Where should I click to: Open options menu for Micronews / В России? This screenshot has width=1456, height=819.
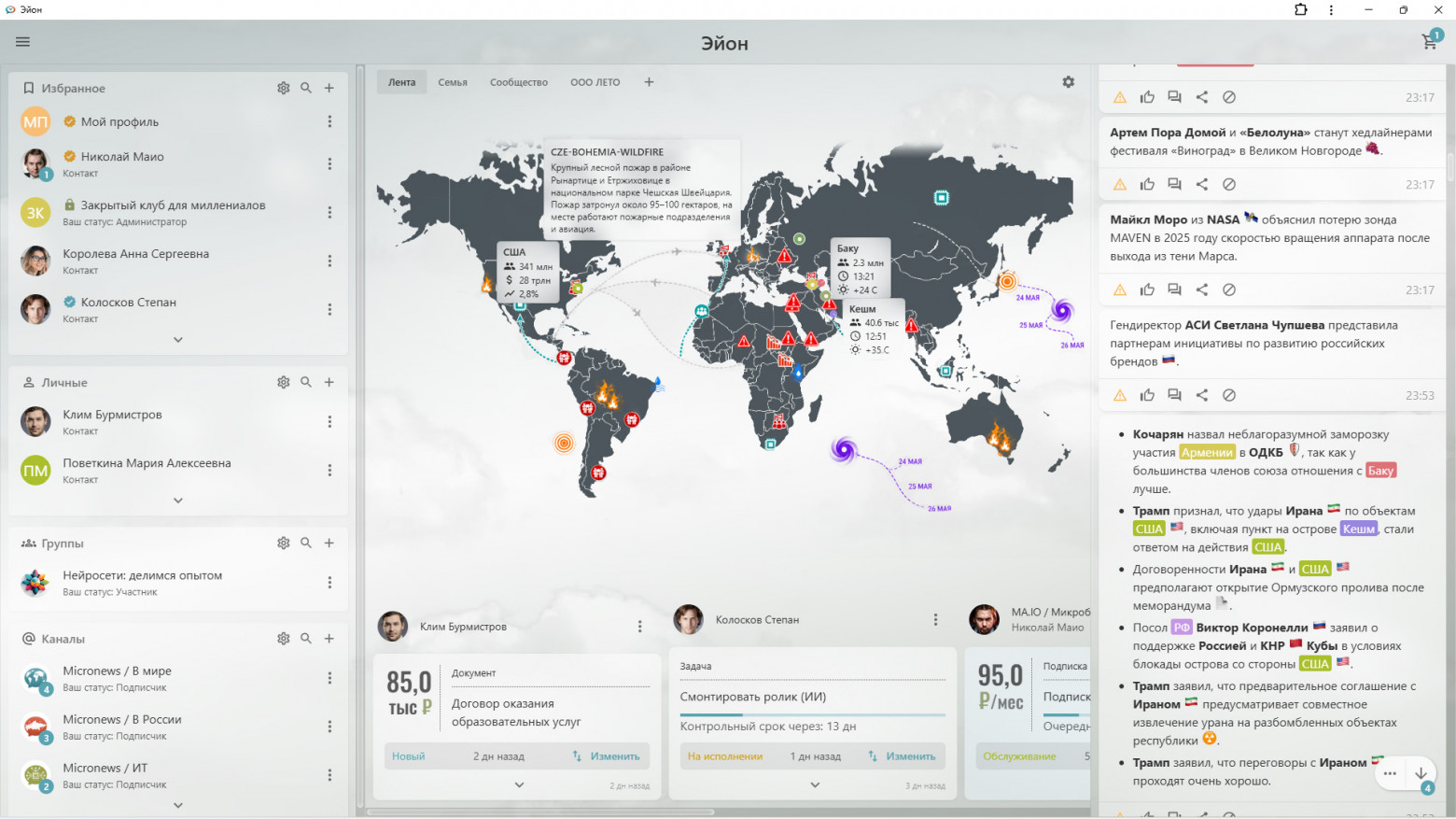coord(329,727)
